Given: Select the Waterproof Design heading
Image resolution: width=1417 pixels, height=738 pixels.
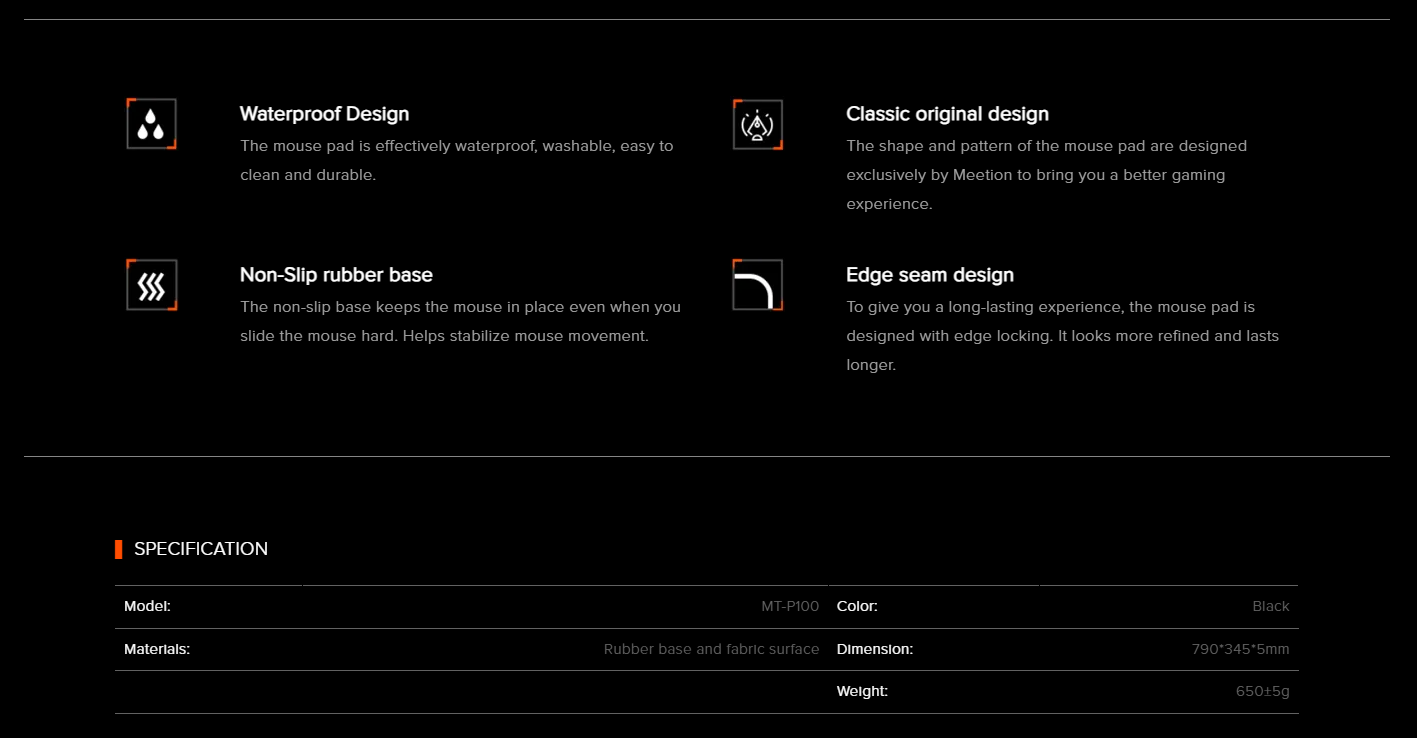Looking at the screenshot, I should click(324, 114).
